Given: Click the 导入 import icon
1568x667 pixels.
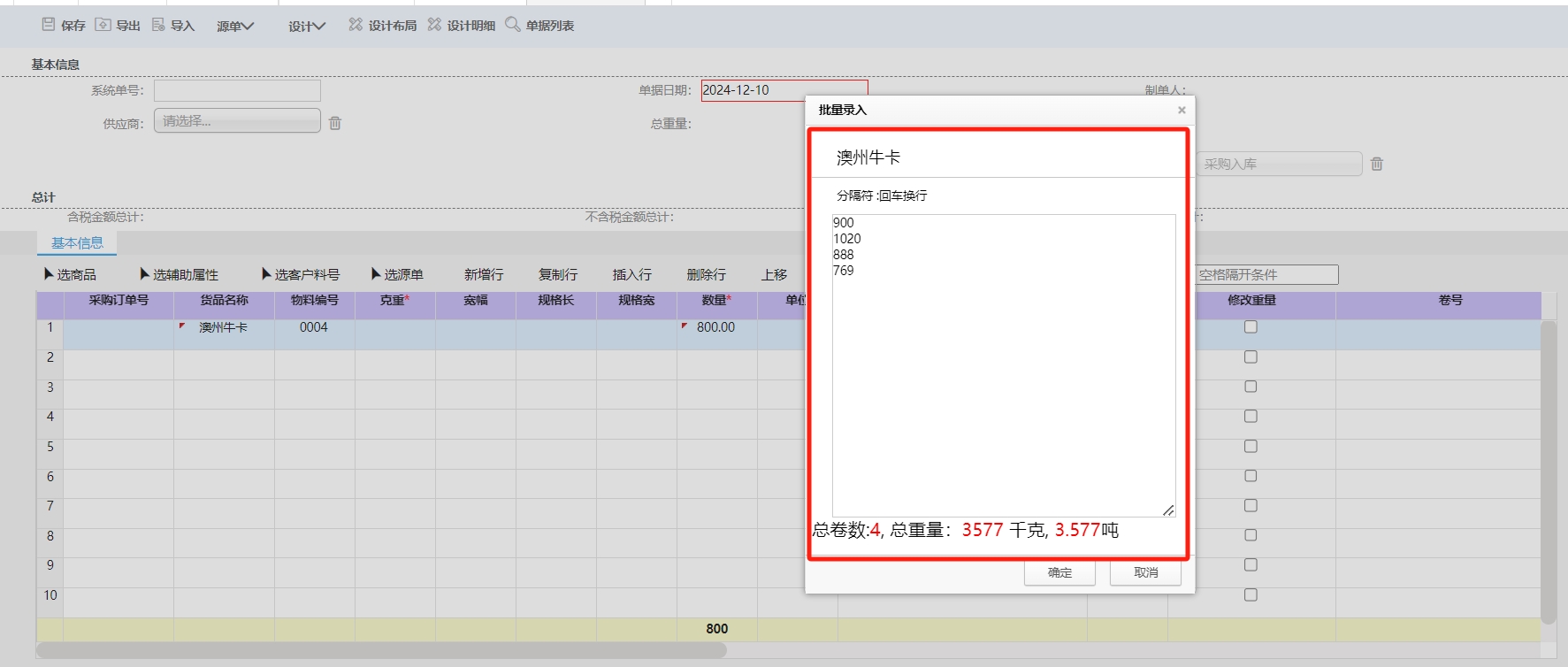Looking at the screenshot, I should coord(158,25).
